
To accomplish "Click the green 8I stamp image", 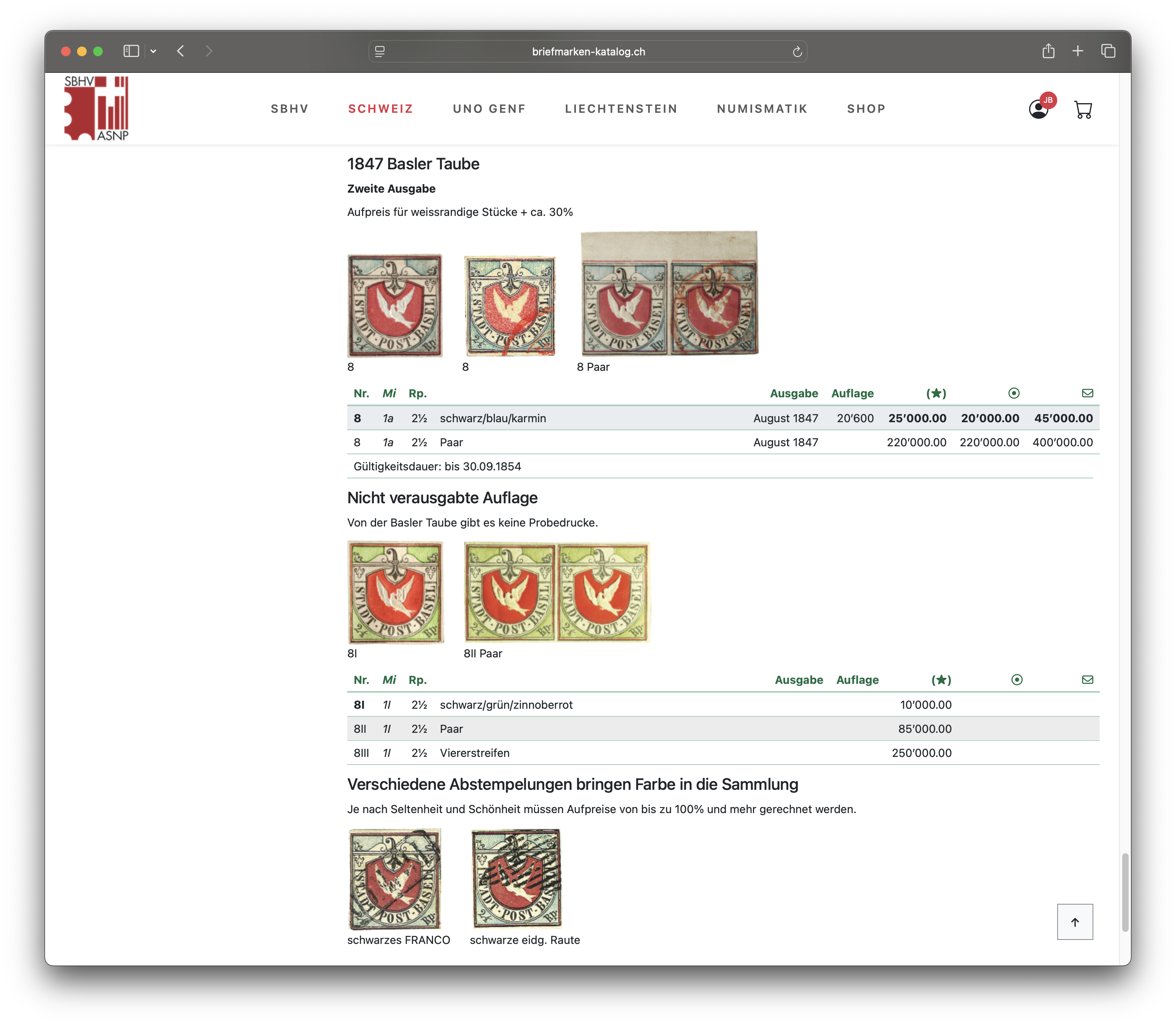I will [395, 593].
